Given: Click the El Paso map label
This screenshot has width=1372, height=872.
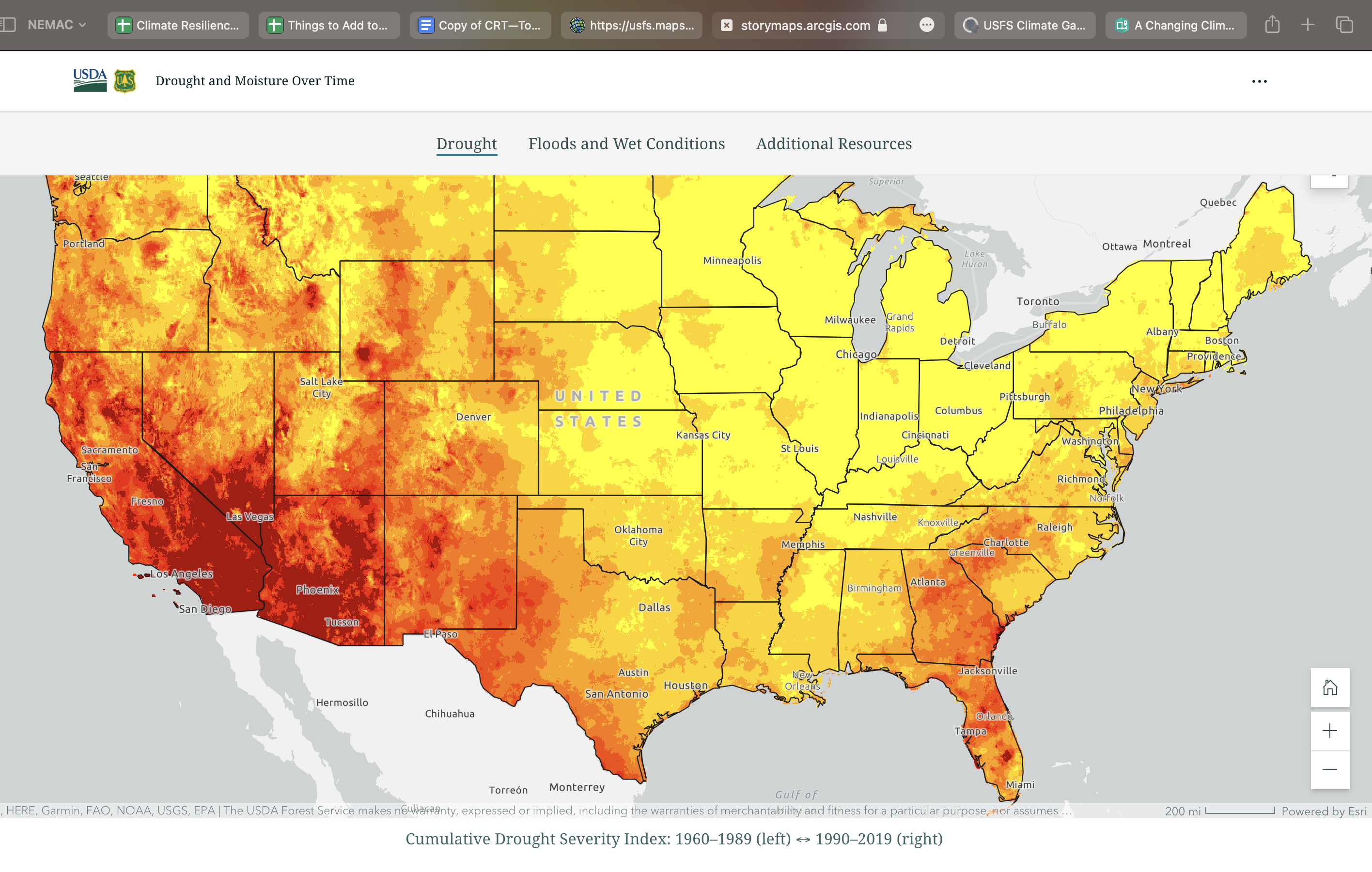Looking at the screenshot, I should 440,634.
